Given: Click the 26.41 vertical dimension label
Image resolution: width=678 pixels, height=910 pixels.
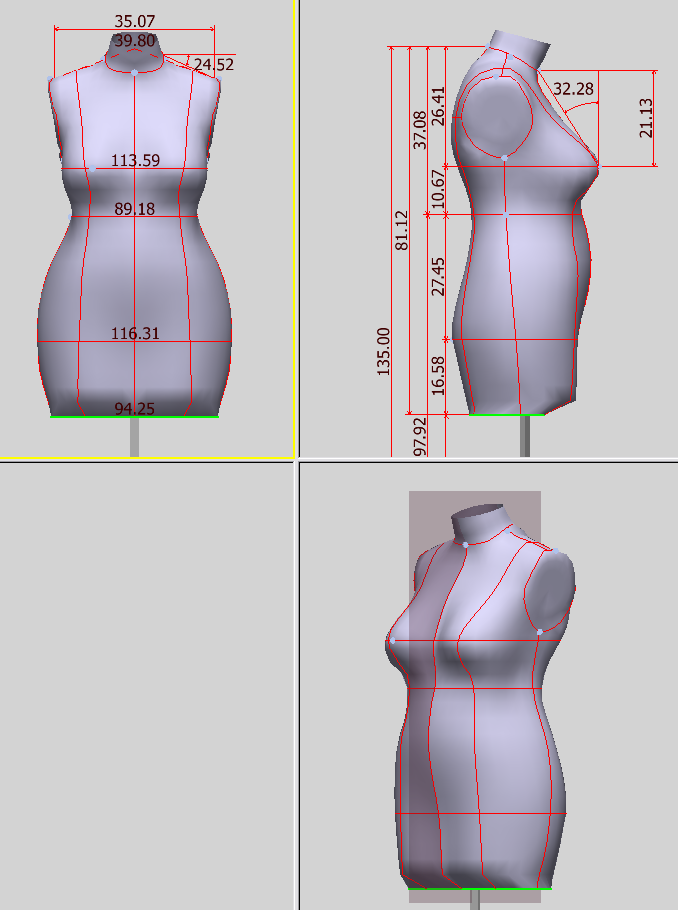Looking at the screenshot, I should 439,106.
